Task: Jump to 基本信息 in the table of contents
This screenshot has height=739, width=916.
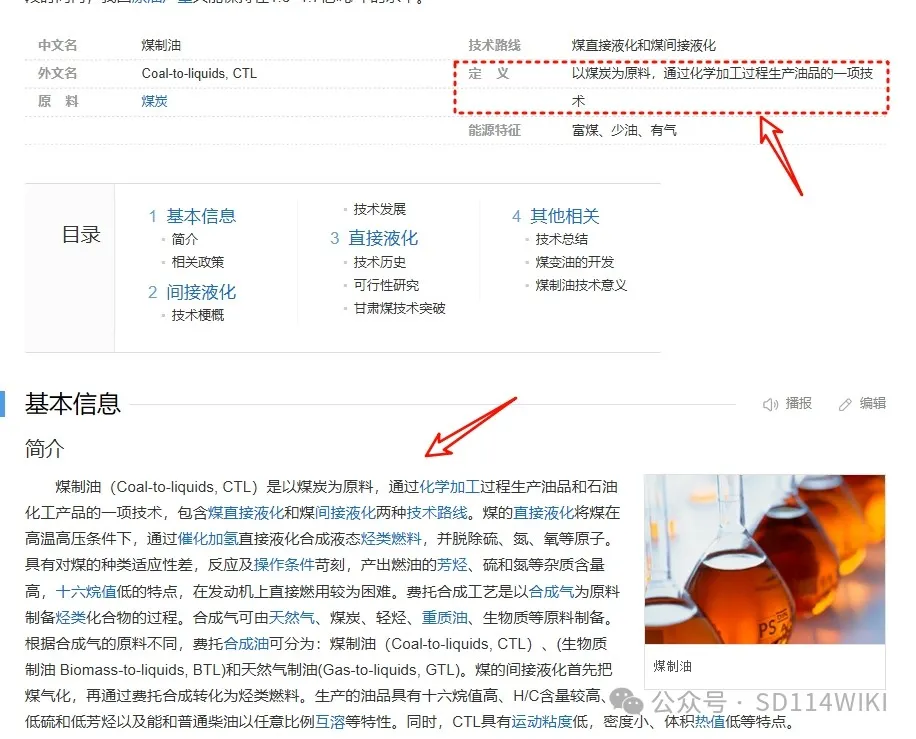Action: point(201,216)
